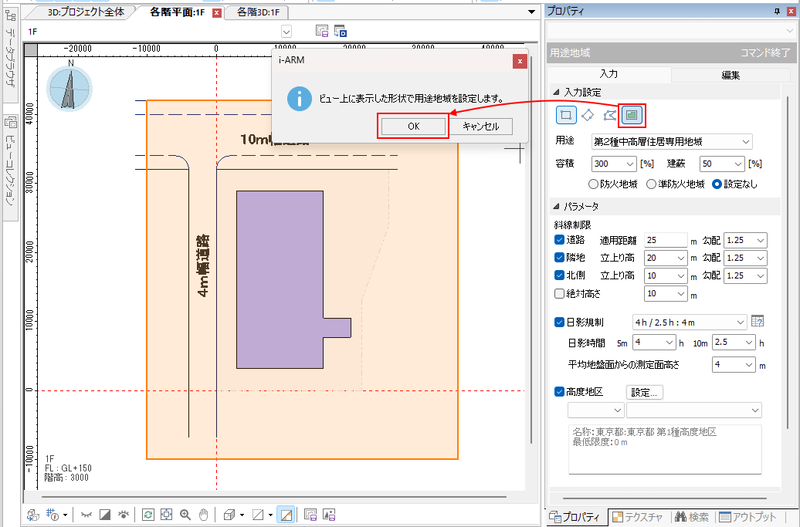Toggle the highlighted orange-diagonal square icon
Image resolution: width=800 pixels, height=527 pixels.
point(286,515)
